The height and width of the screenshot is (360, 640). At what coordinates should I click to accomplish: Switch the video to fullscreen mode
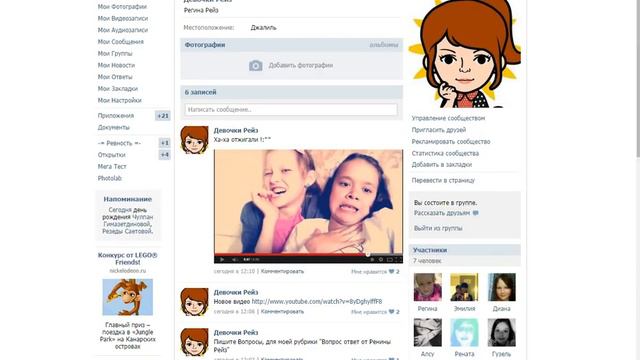point(399,259)
